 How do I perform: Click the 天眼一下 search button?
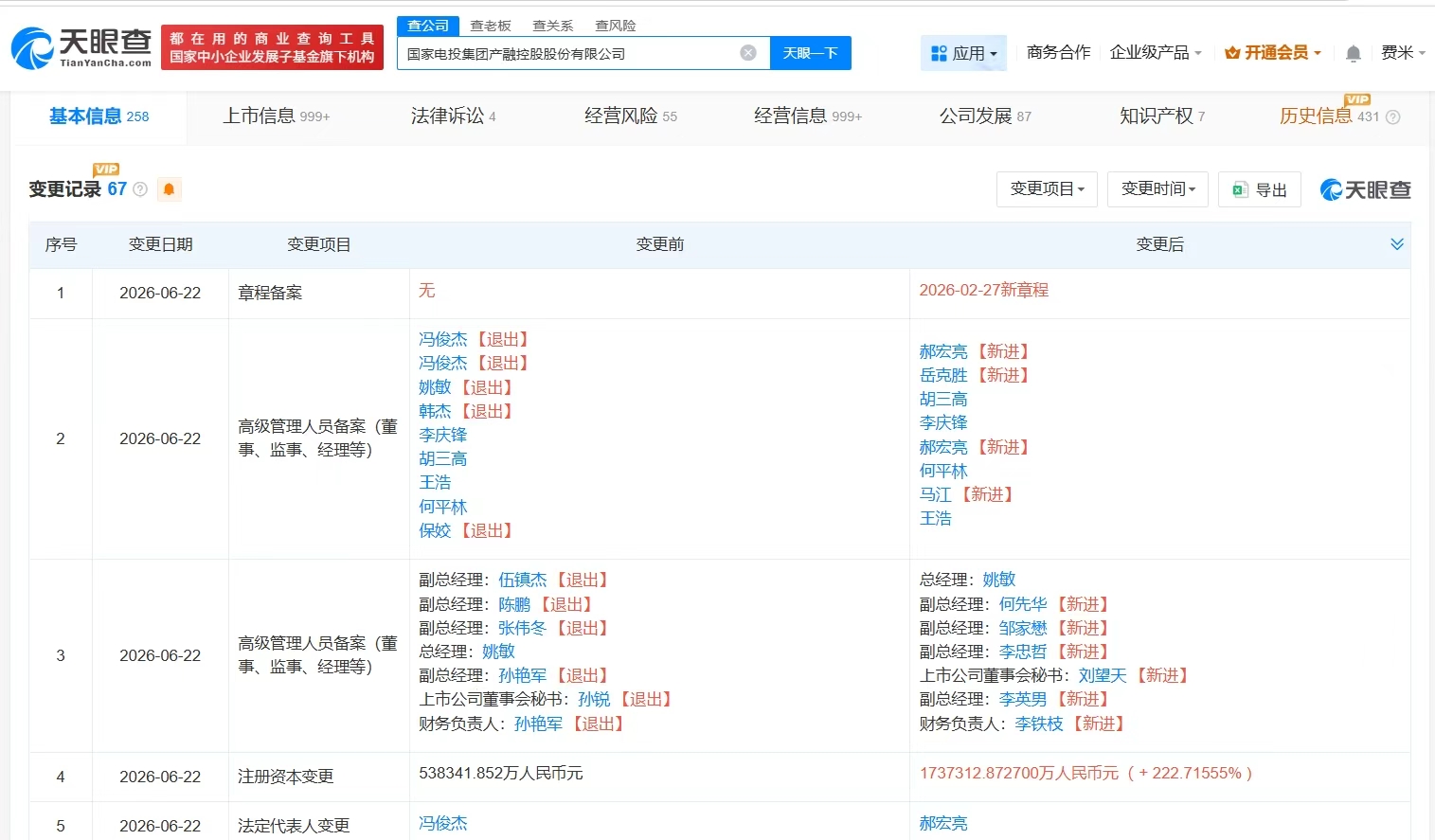[x=810, y=53]
